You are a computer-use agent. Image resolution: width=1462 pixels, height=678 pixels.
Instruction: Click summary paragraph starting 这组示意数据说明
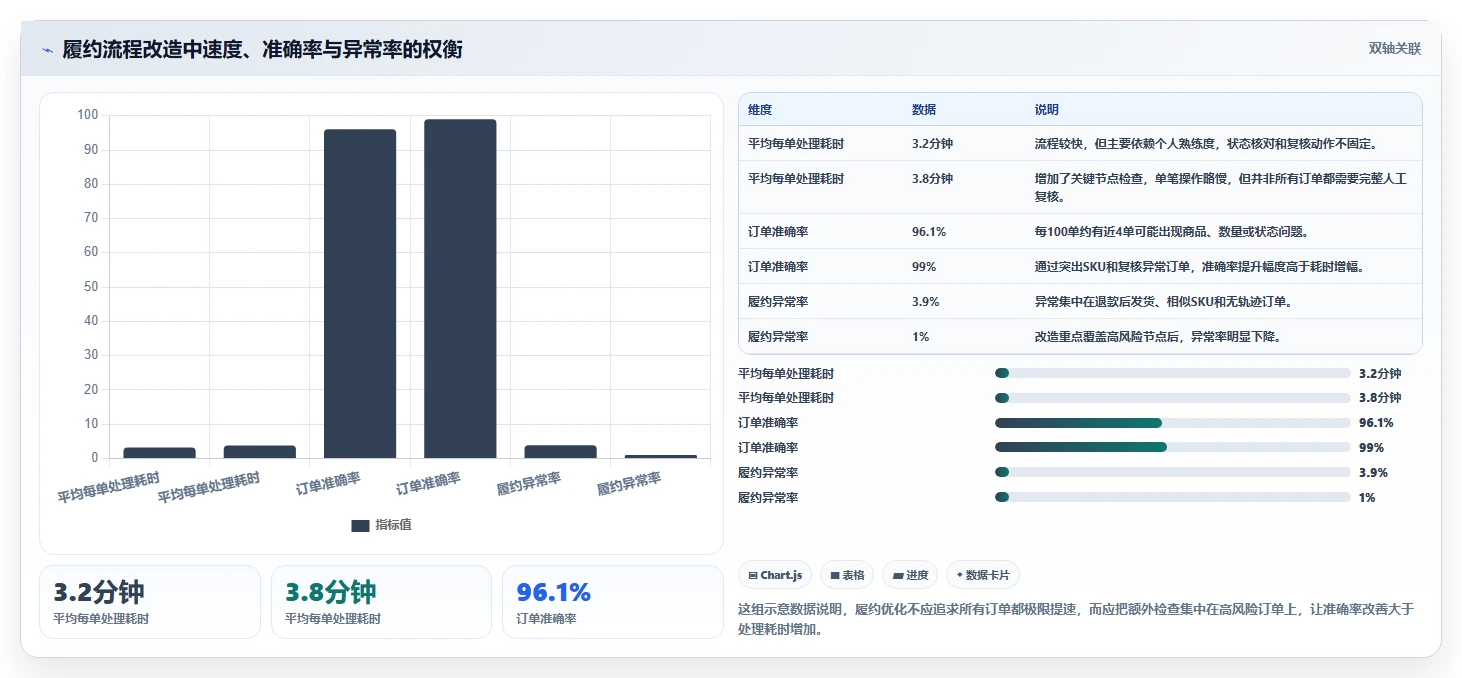[x=1076, y=619]
